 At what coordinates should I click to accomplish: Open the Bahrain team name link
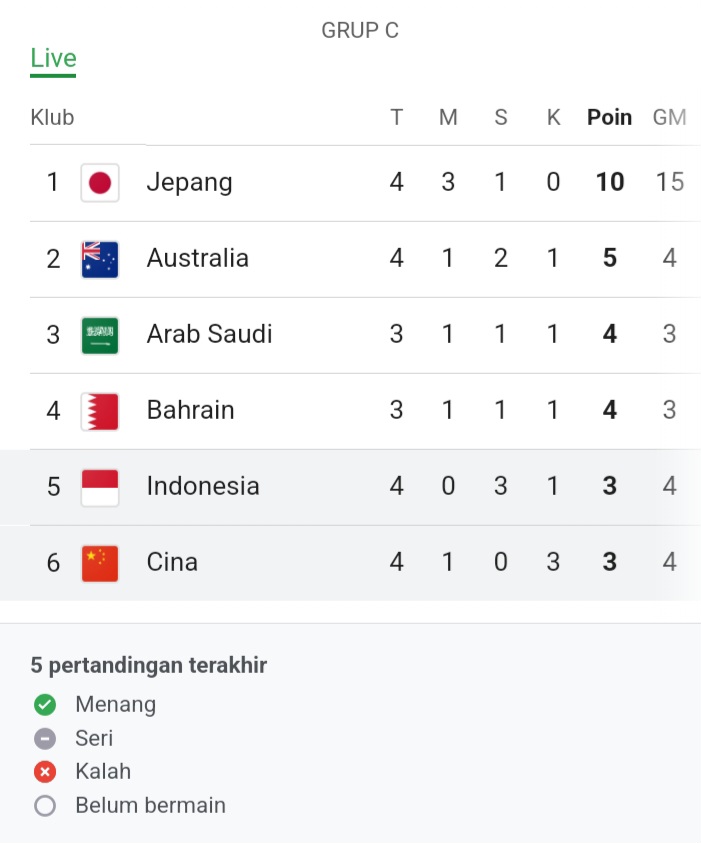190,410
